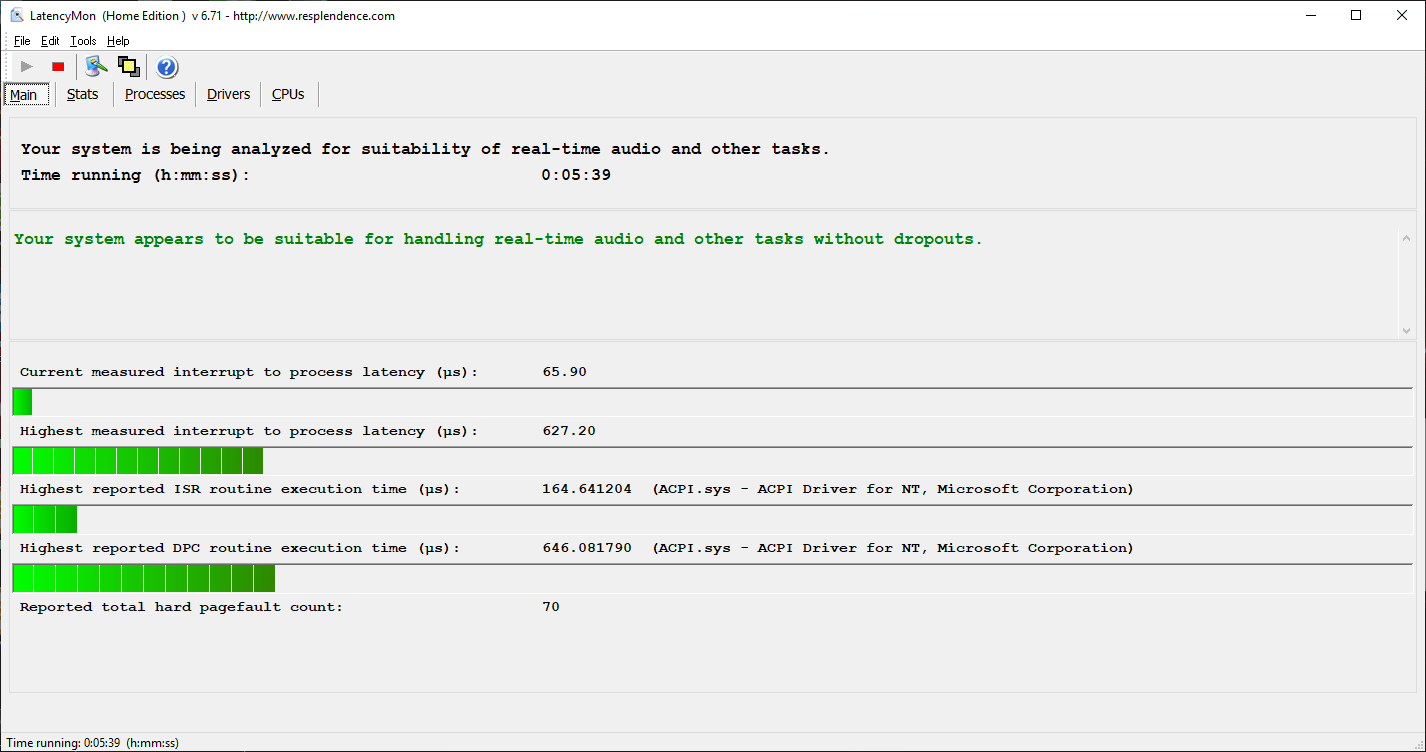Image resolution: width=1426 pixels, height=752 pixels.
Task: Click the green system suitable message text
Action: click(x=498, y=239)
